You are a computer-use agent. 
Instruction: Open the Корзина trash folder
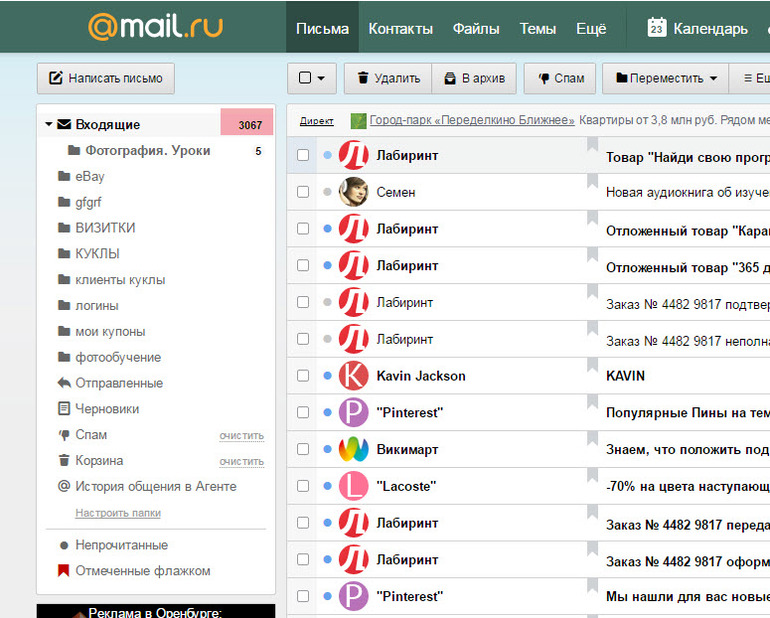click(90, 461)
